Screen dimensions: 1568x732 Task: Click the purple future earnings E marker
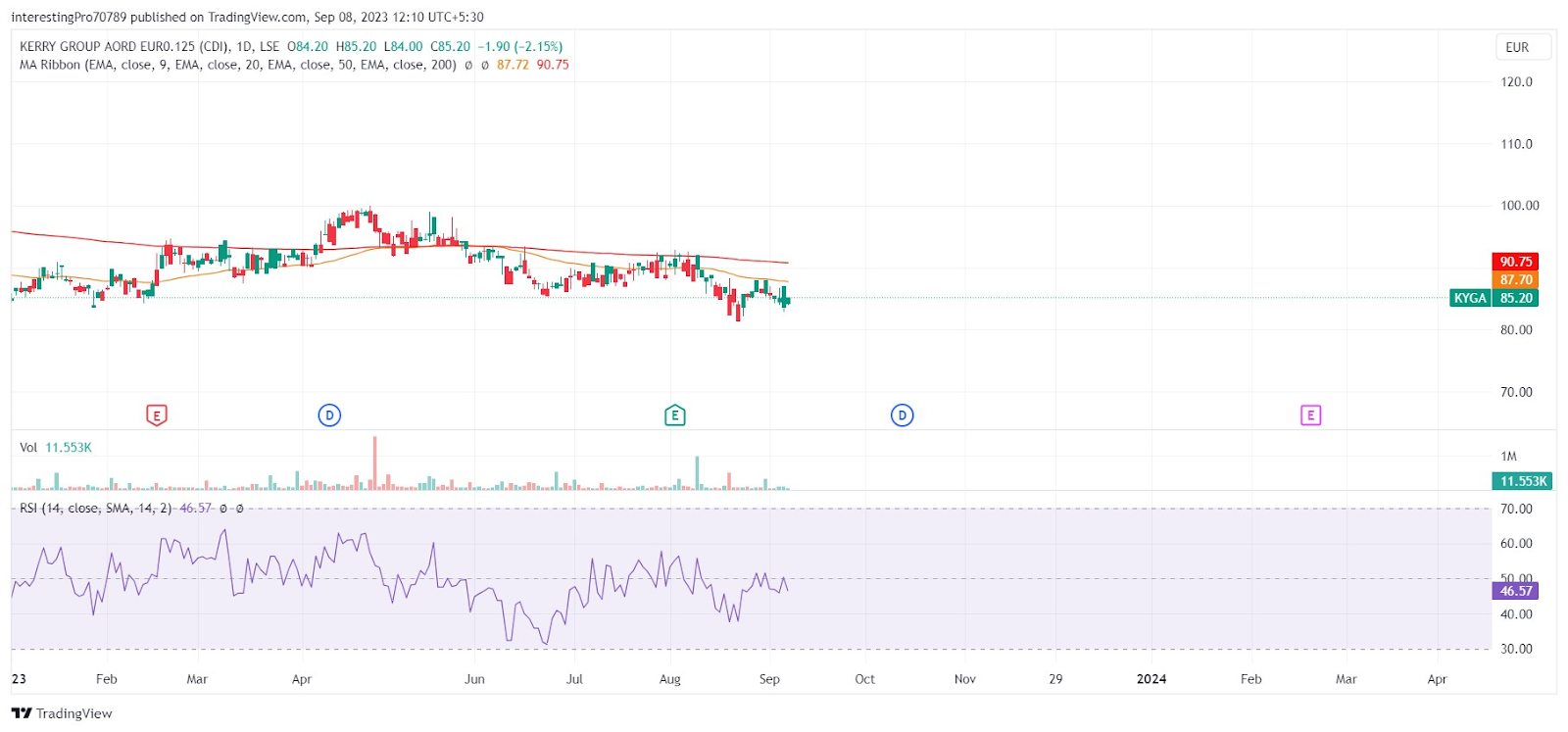pyautogui.click(x=1310, y=415)
